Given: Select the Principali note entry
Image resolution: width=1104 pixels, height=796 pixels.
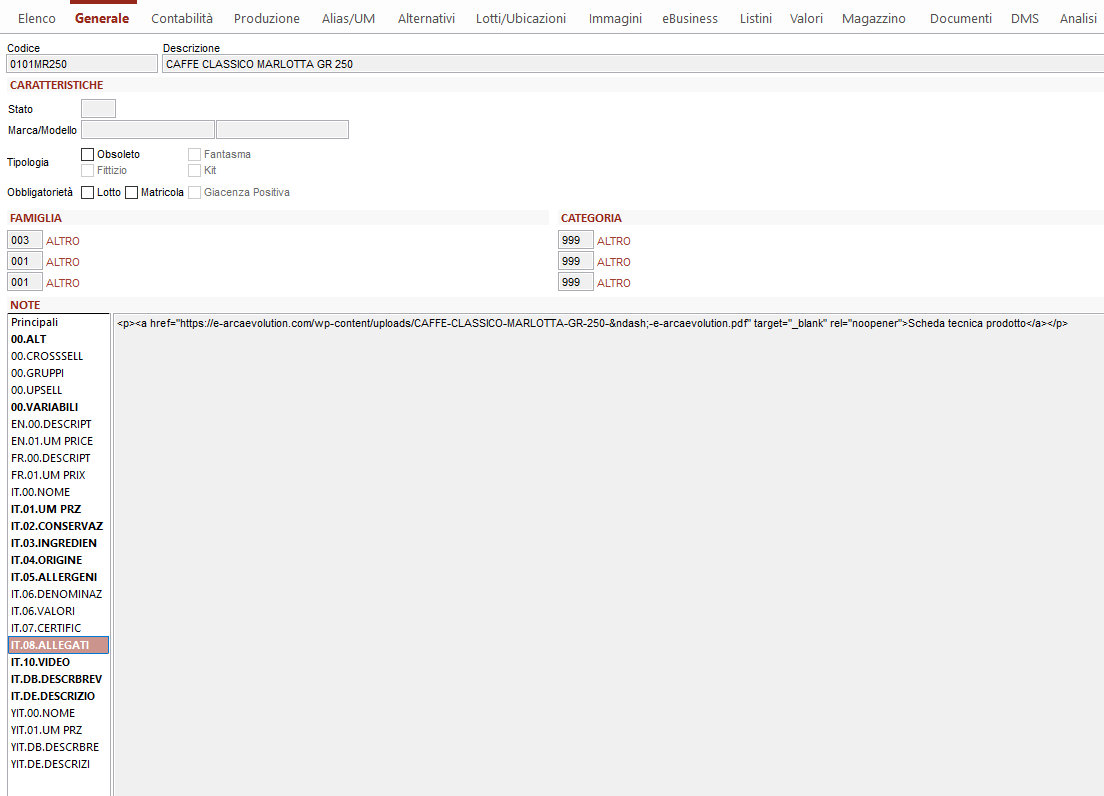Looking at the screenshot, I should click(x=35, y=322).
